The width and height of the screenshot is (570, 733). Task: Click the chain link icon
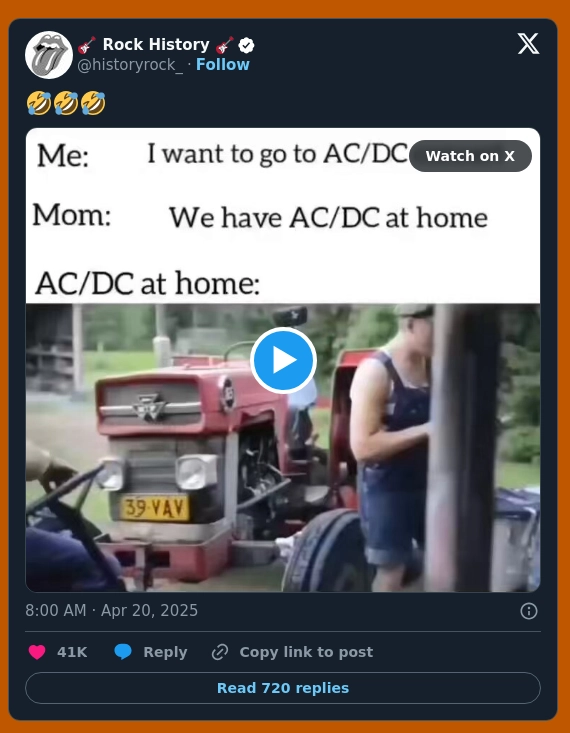coord(220,652)
